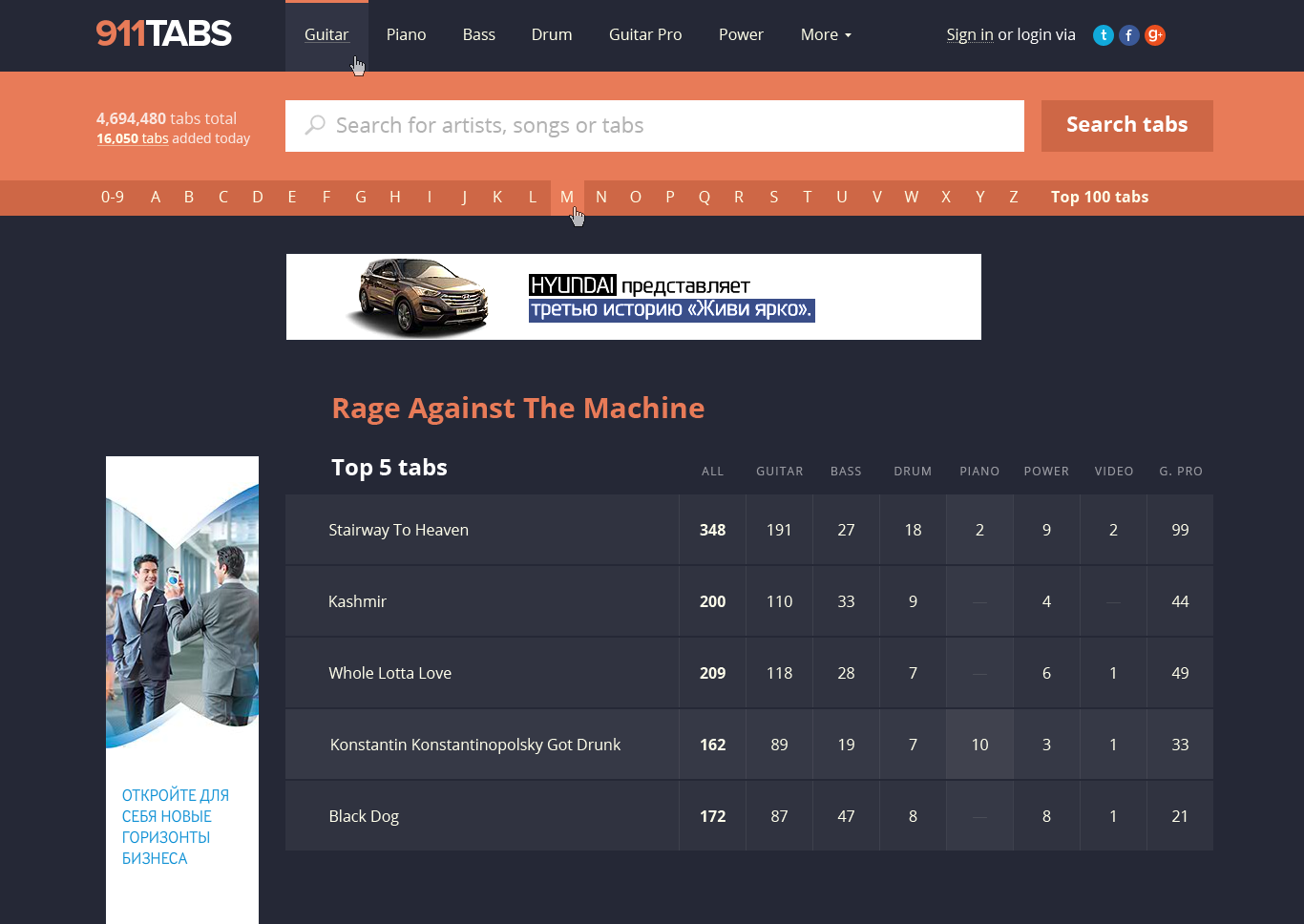Click the Hyundai banner advertisement
The height and width of the screenshot is (924, 1304).
click(x=633, y=297)
